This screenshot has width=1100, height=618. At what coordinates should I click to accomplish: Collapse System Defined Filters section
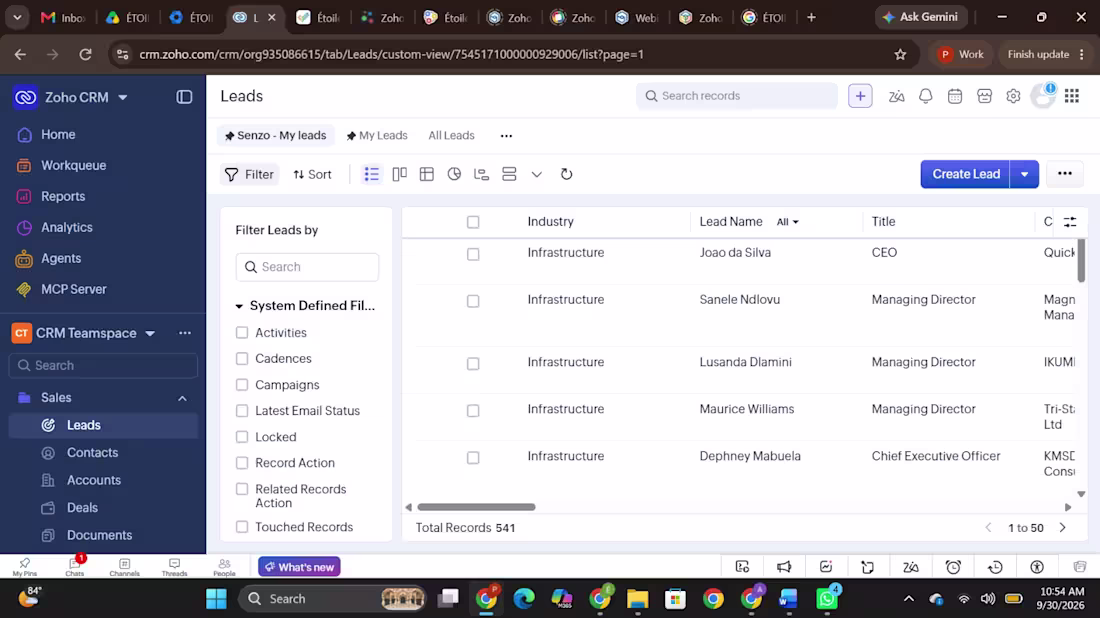[239, 306]
